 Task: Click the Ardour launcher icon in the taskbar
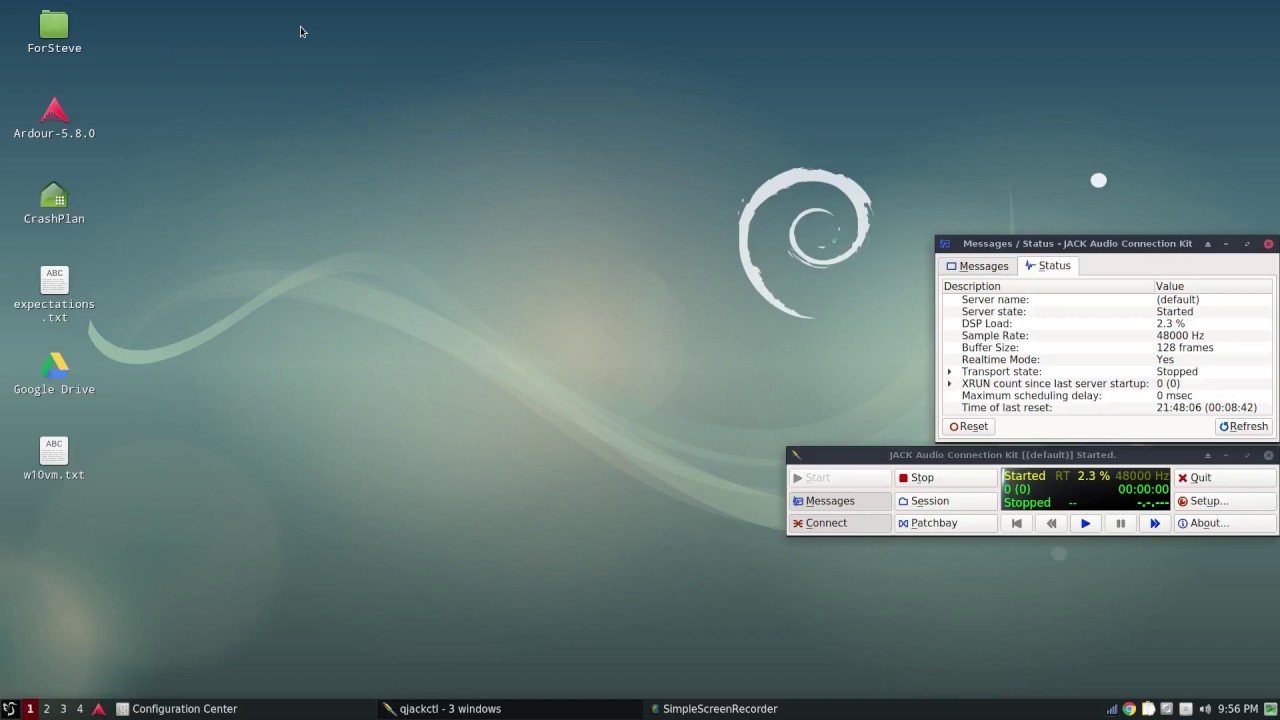coord(98,709)
